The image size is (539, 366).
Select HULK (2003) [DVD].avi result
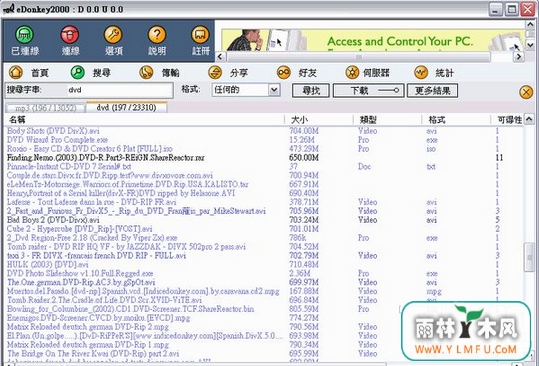point(48,265)
